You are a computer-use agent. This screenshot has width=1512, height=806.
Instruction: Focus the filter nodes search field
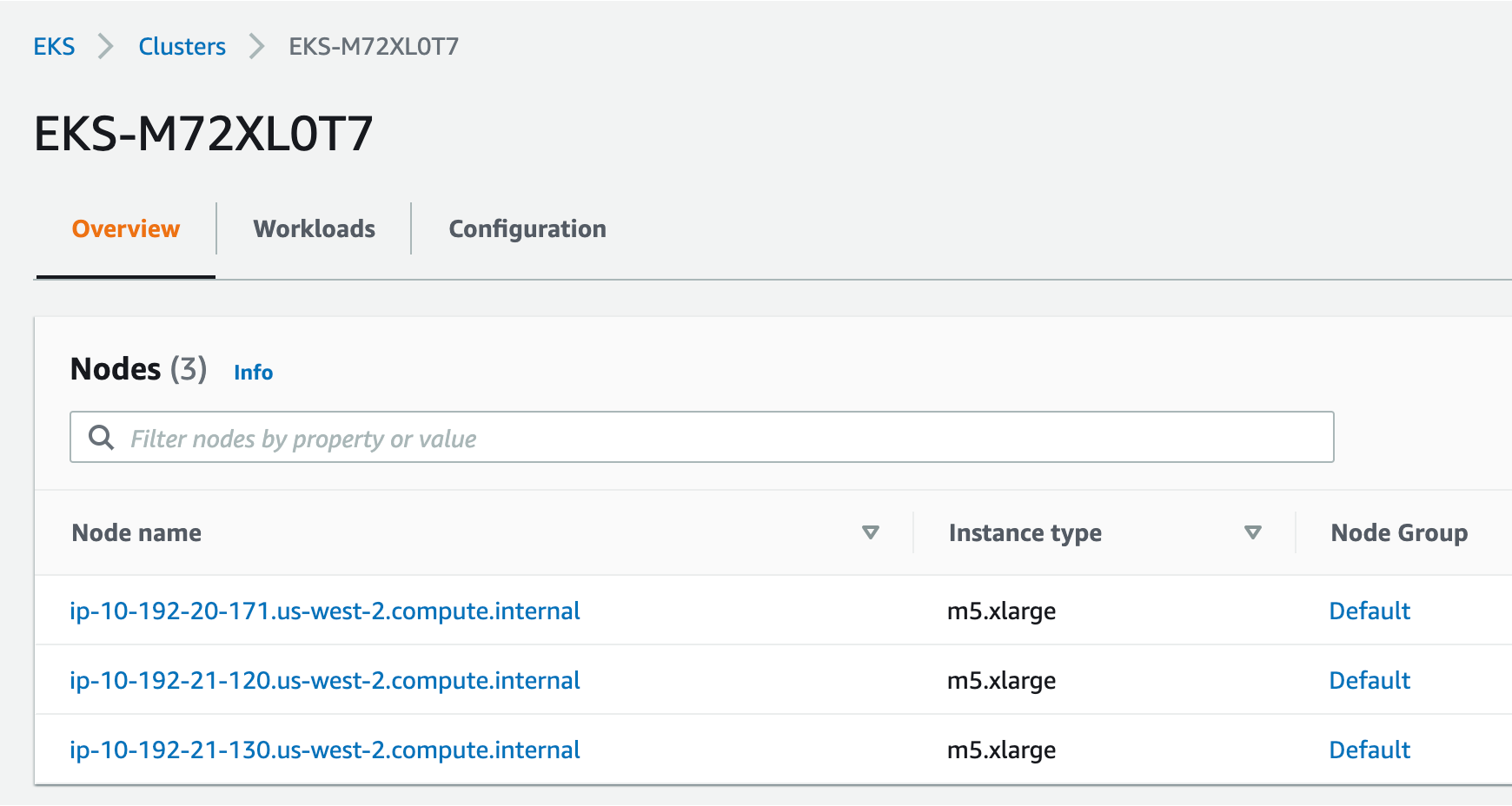pyautogui.click(x=721, y=438)
